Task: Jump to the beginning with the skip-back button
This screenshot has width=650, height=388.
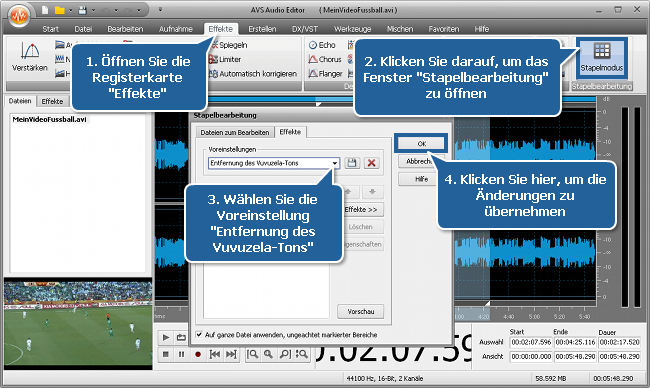Action: click(x=215, y=354)
